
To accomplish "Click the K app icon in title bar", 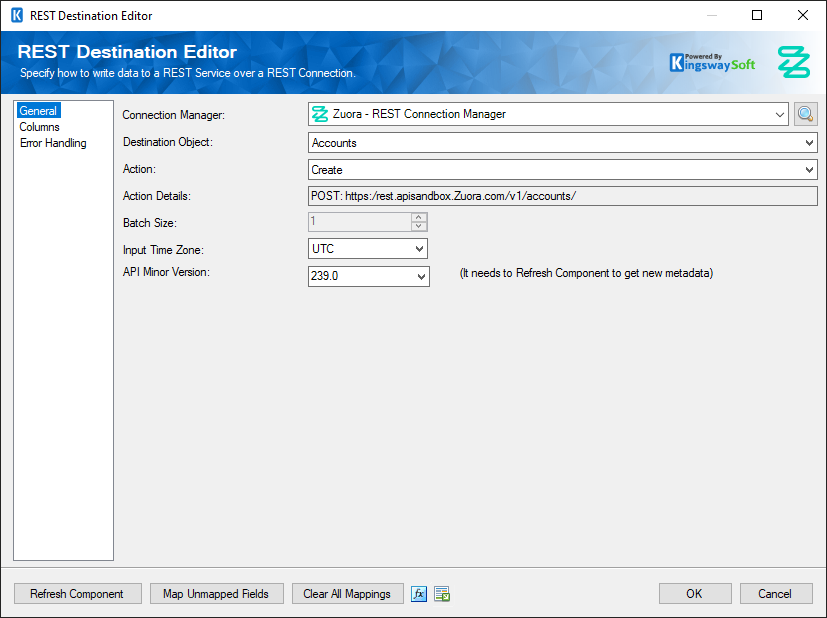I will tap(17, 15).
